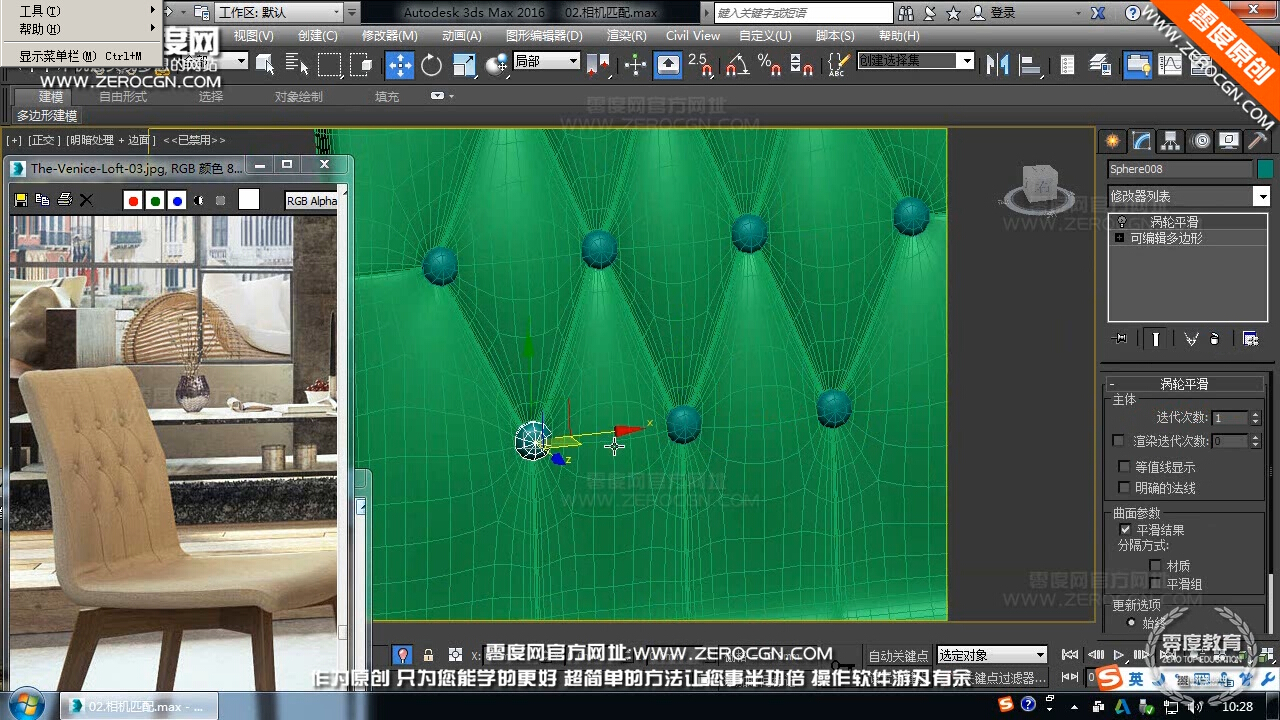The width and height of the screenshot is (1280, 720).
Task: Open the 修改器列表 dropdown
Action: click(x=1261, y=196)
